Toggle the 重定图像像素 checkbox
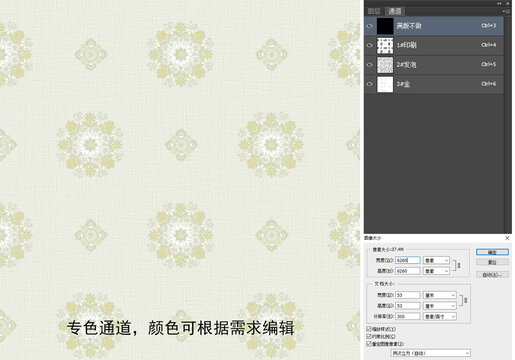This screenshot has height=360, width=515. (x=369, y=344)
